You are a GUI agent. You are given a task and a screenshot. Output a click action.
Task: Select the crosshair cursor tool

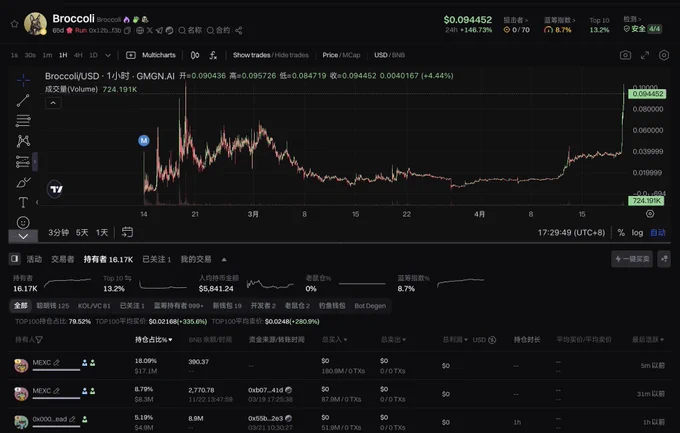[23, 80]
